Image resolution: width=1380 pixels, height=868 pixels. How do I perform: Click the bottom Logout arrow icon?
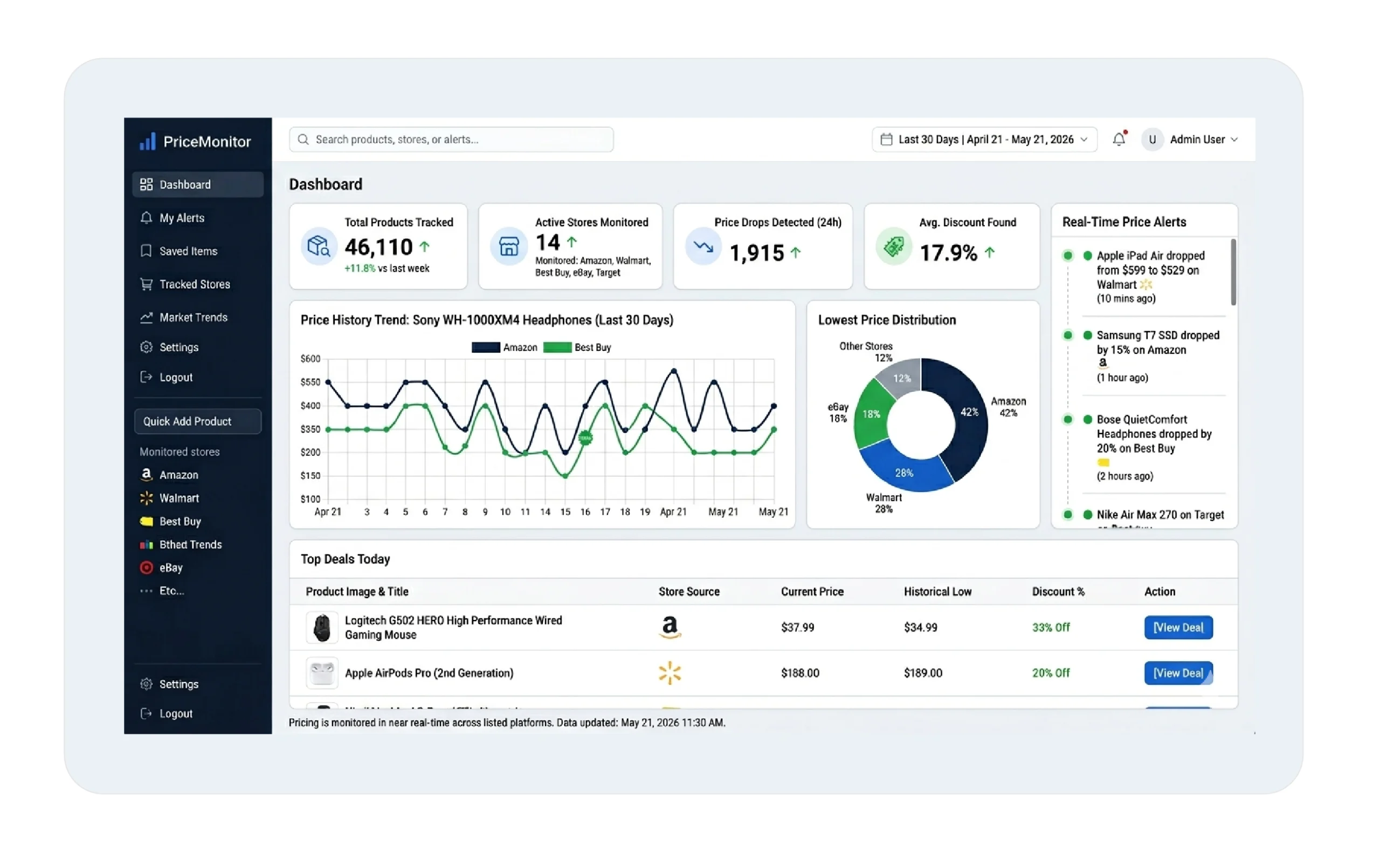(146, 713)
